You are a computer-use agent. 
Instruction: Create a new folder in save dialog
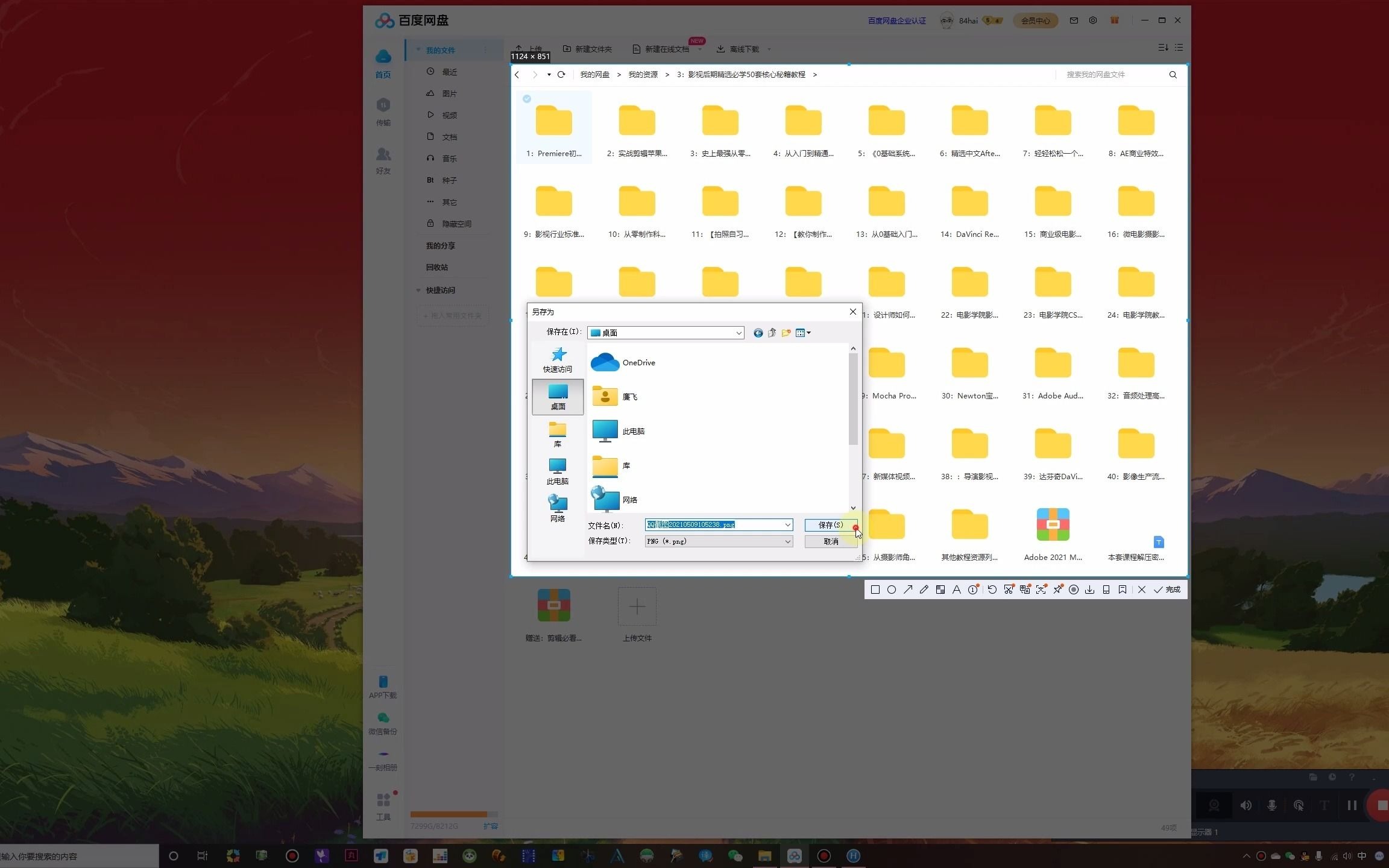(786, 333)
